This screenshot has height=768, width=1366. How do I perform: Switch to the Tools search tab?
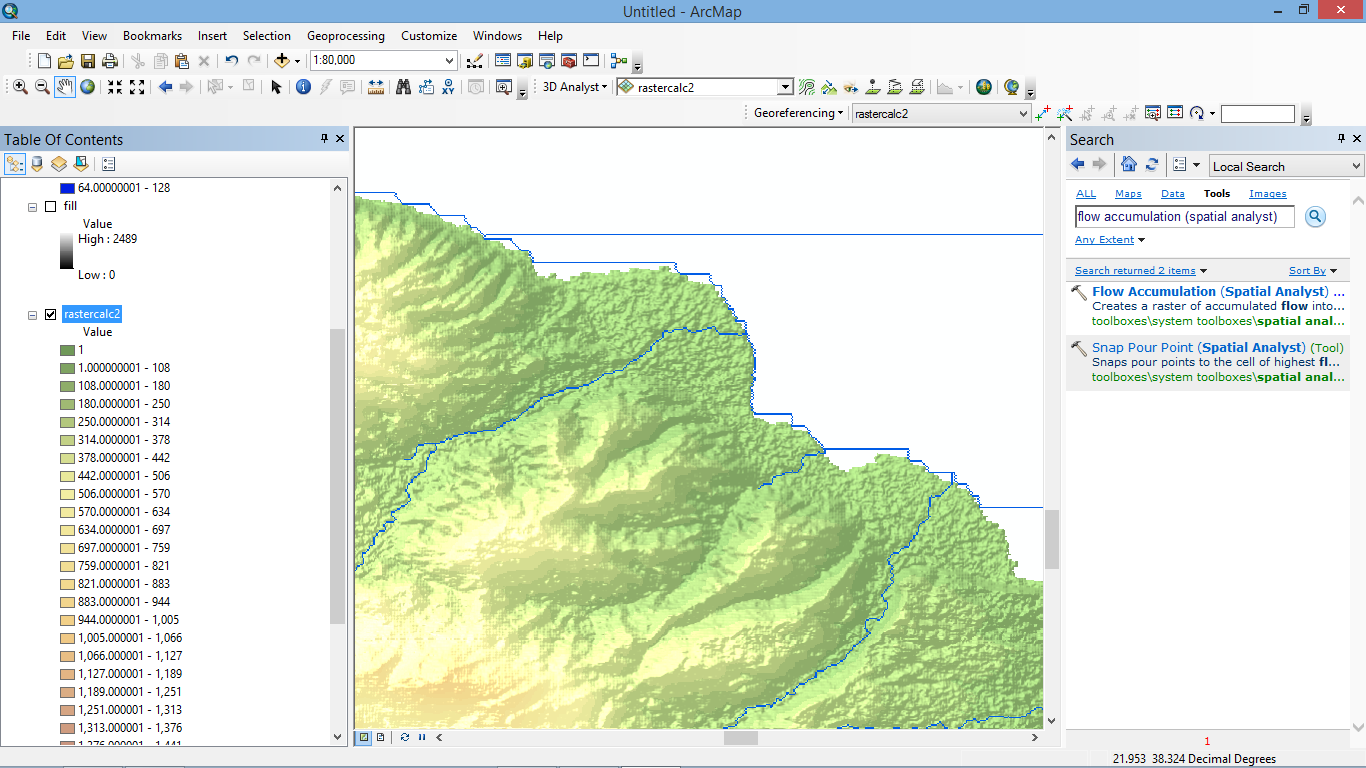1216,193
